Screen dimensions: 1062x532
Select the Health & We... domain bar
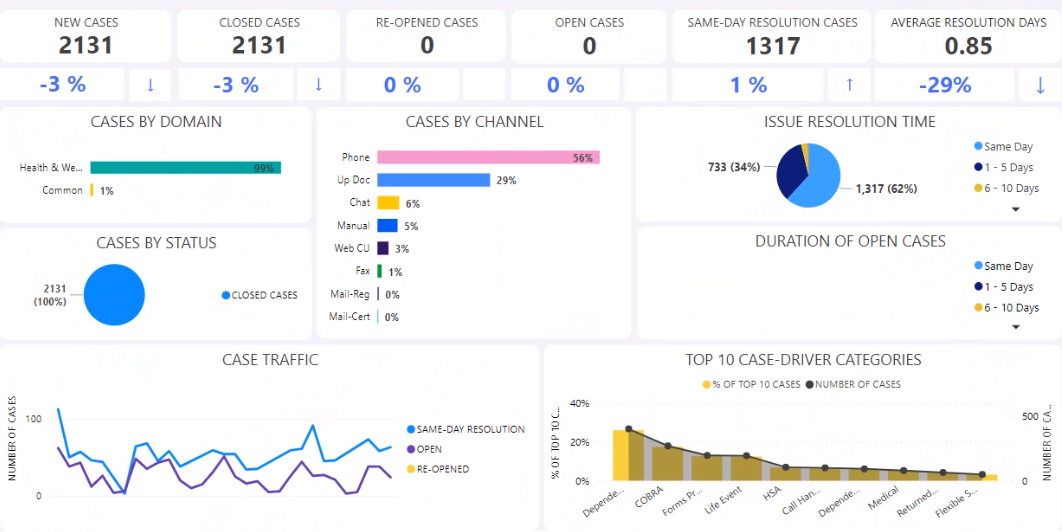[x=185, y=168]
